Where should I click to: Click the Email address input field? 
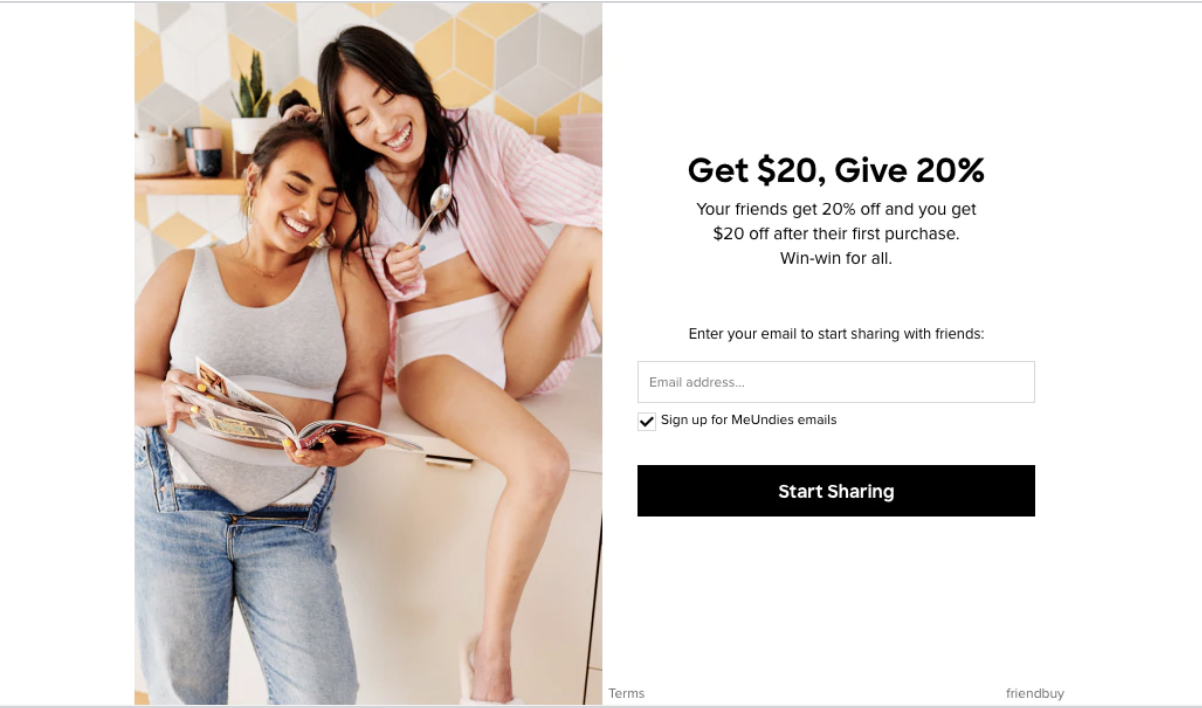836,382
